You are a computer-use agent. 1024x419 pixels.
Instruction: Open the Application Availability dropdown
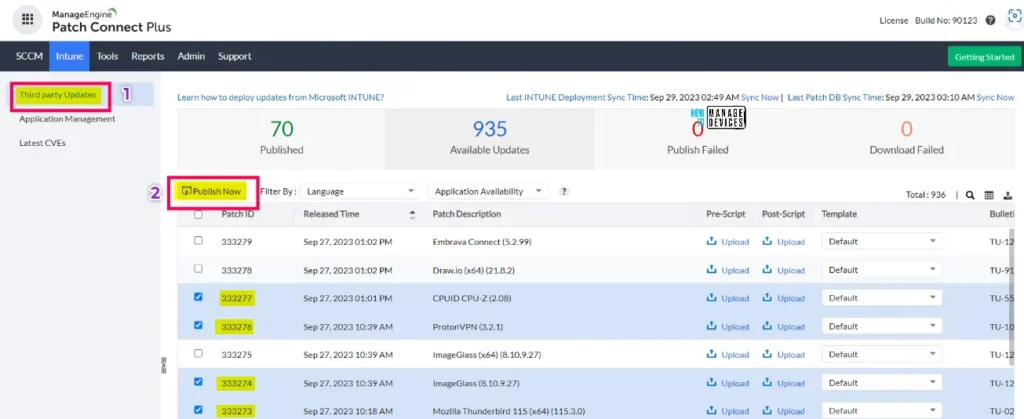click(488, 192)
